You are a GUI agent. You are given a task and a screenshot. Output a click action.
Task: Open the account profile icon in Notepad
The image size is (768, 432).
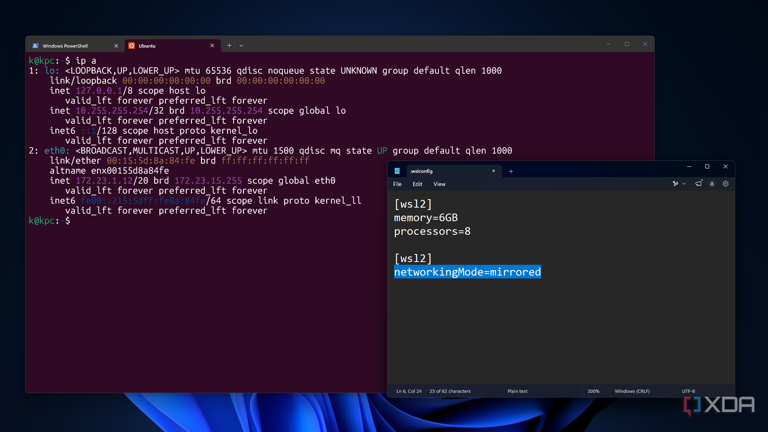click(712, 184)
